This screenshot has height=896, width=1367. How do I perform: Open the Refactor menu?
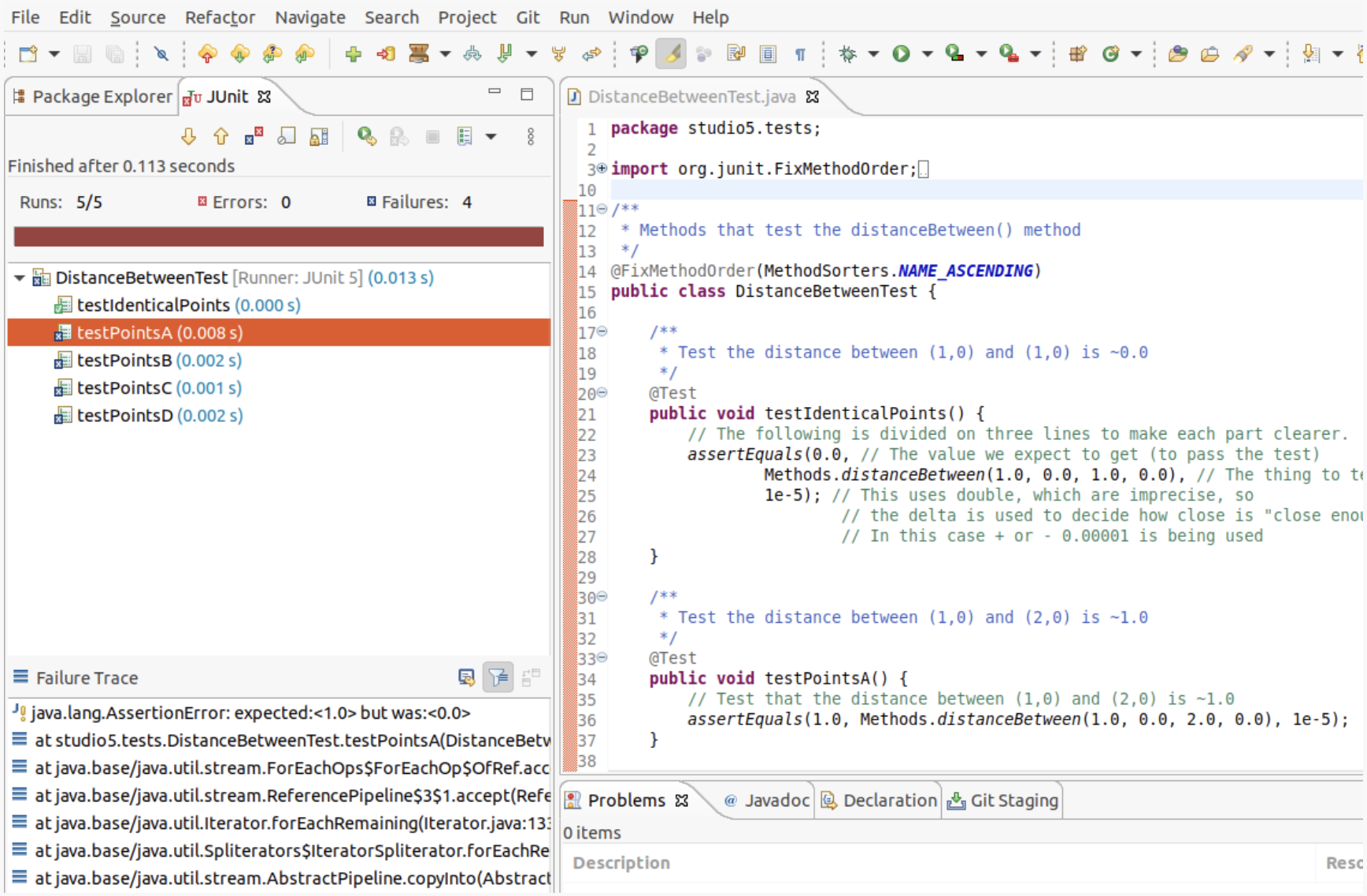(220, 17)
